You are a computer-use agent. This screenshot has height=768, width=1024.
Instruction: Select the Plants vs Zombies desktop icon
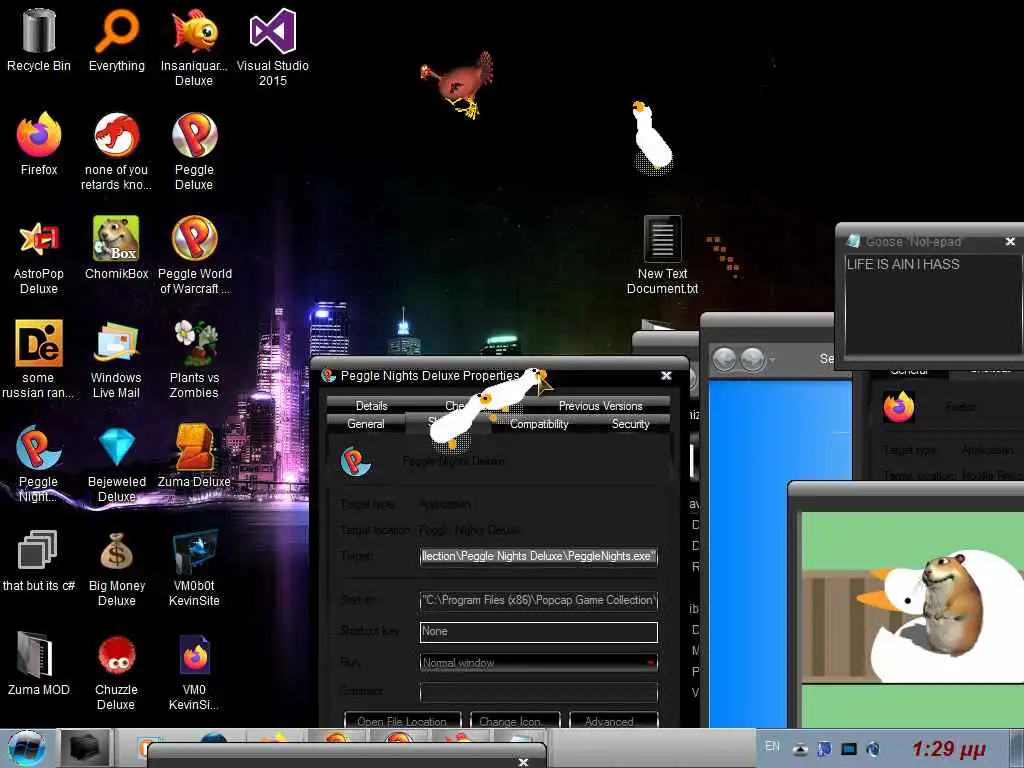(194, 359)
